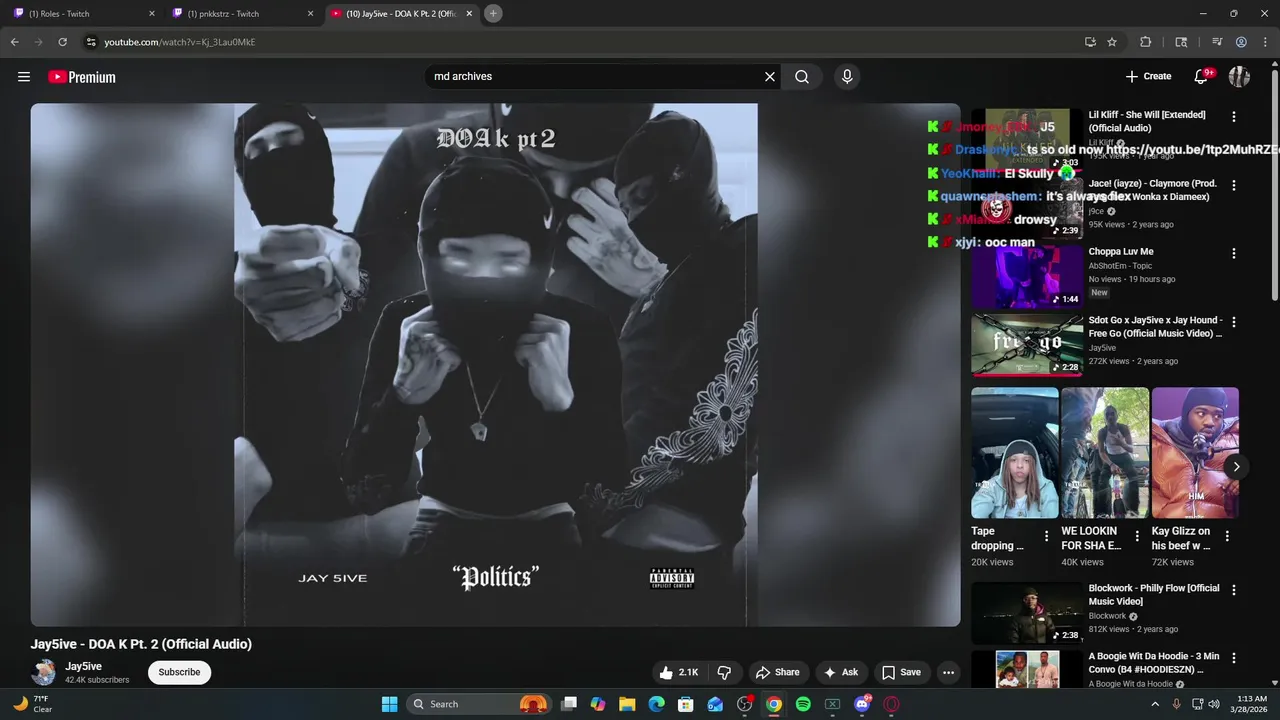1280x720 pixels.
Task: Share this video
Action: [x=777, y=673]
